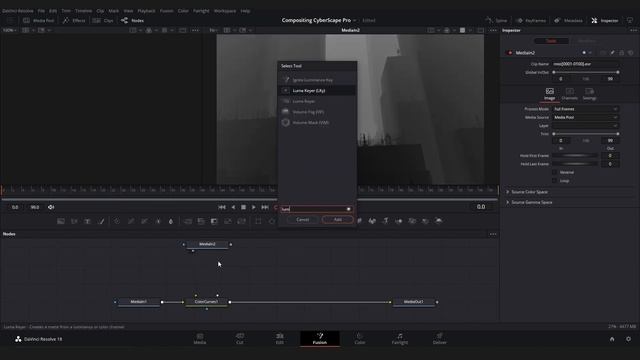Add the Brightness Contrast tool from the toolbar
Image resolution: width=640 pixels, height=360 pixels.
pos(158,221)
